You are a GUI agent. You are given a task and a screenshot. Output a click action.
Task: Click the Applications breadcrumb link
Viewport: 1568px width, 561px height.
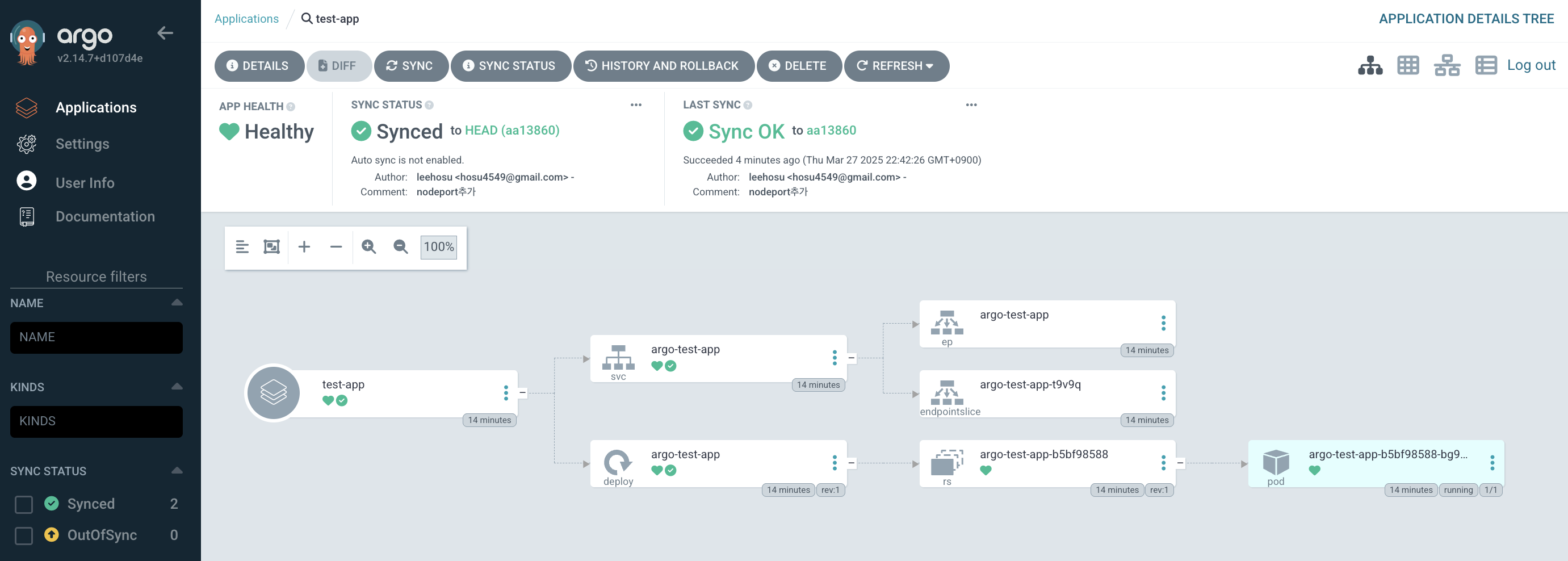point(246,18)
